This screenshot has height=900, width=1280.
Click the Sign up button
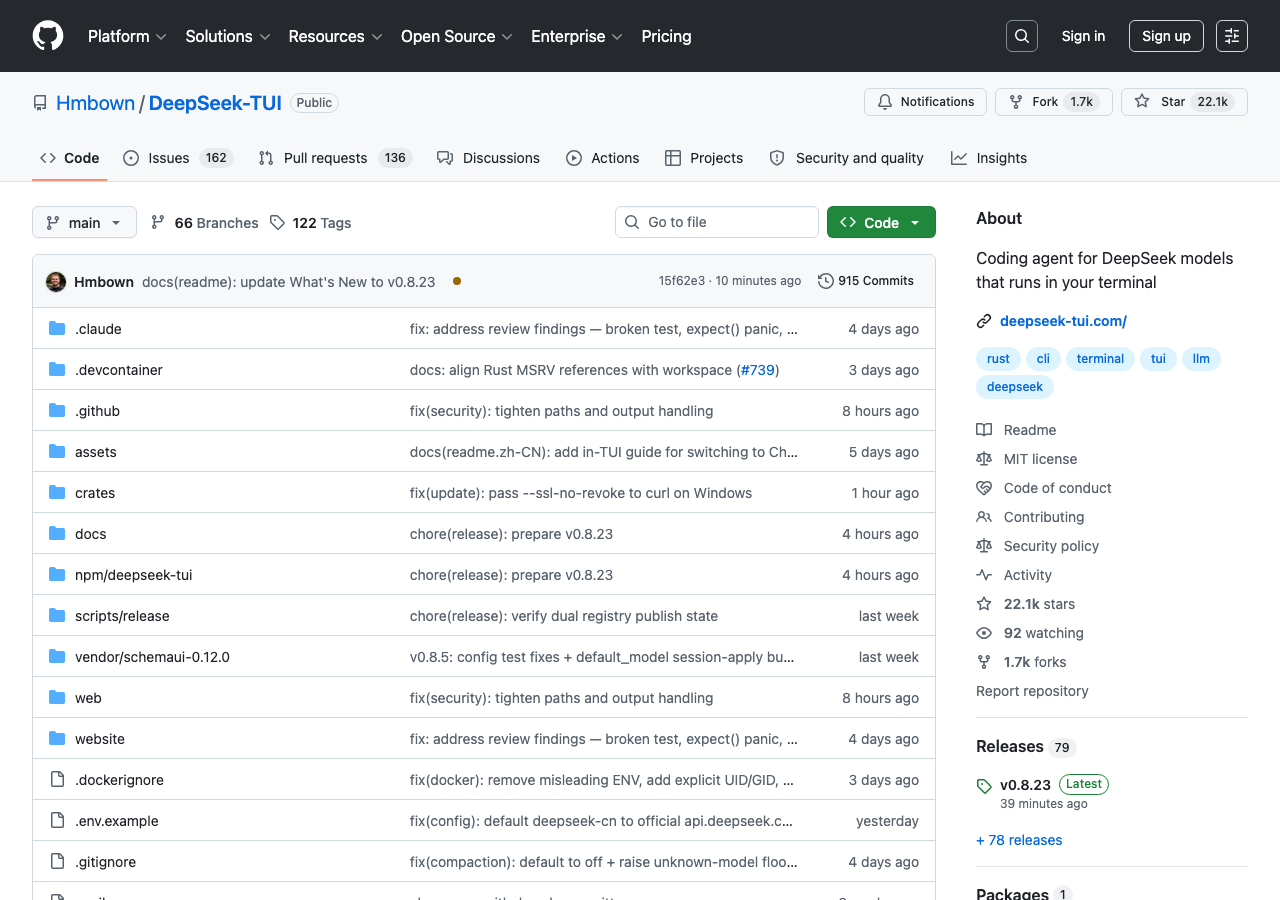point(1166,36)
